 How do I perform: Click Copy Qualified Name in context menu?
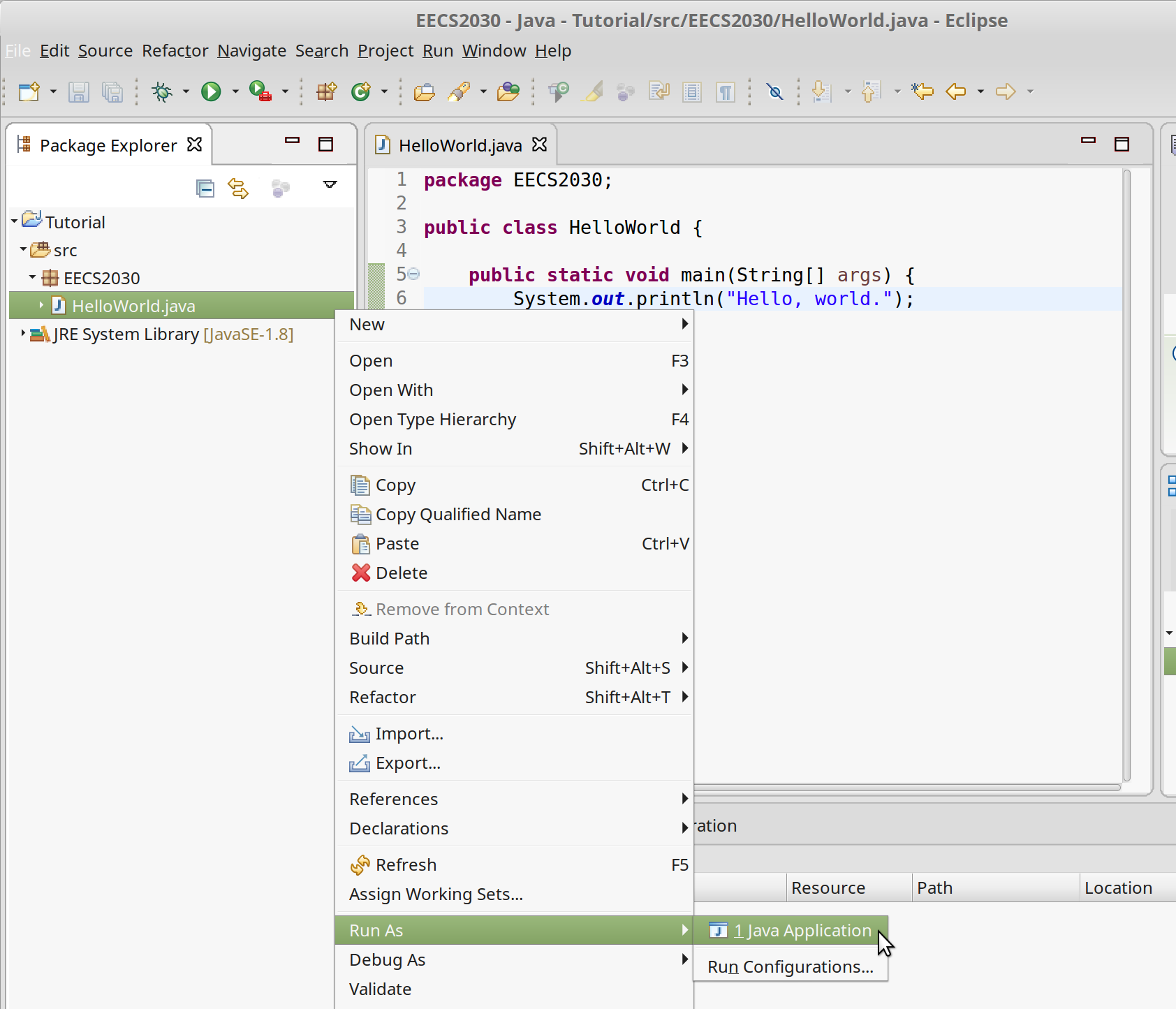pyautogui.click(x=515, y=515)
